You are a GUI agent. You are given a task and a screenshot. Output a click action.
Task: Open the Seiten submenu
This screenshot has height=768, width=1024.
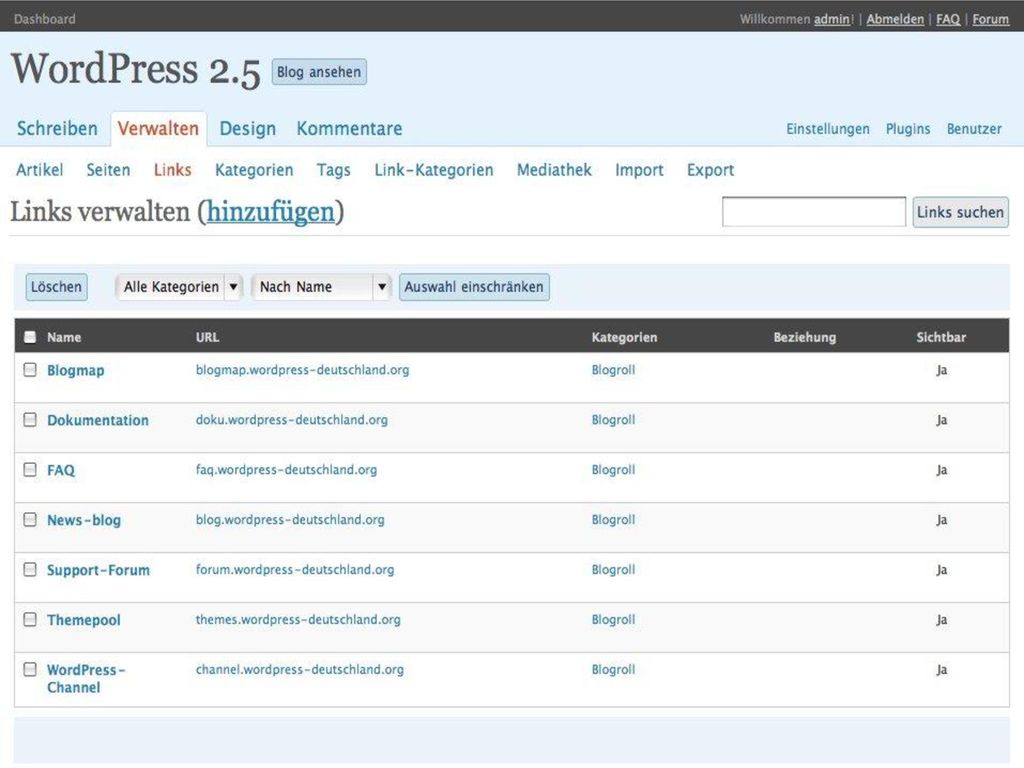108,170
